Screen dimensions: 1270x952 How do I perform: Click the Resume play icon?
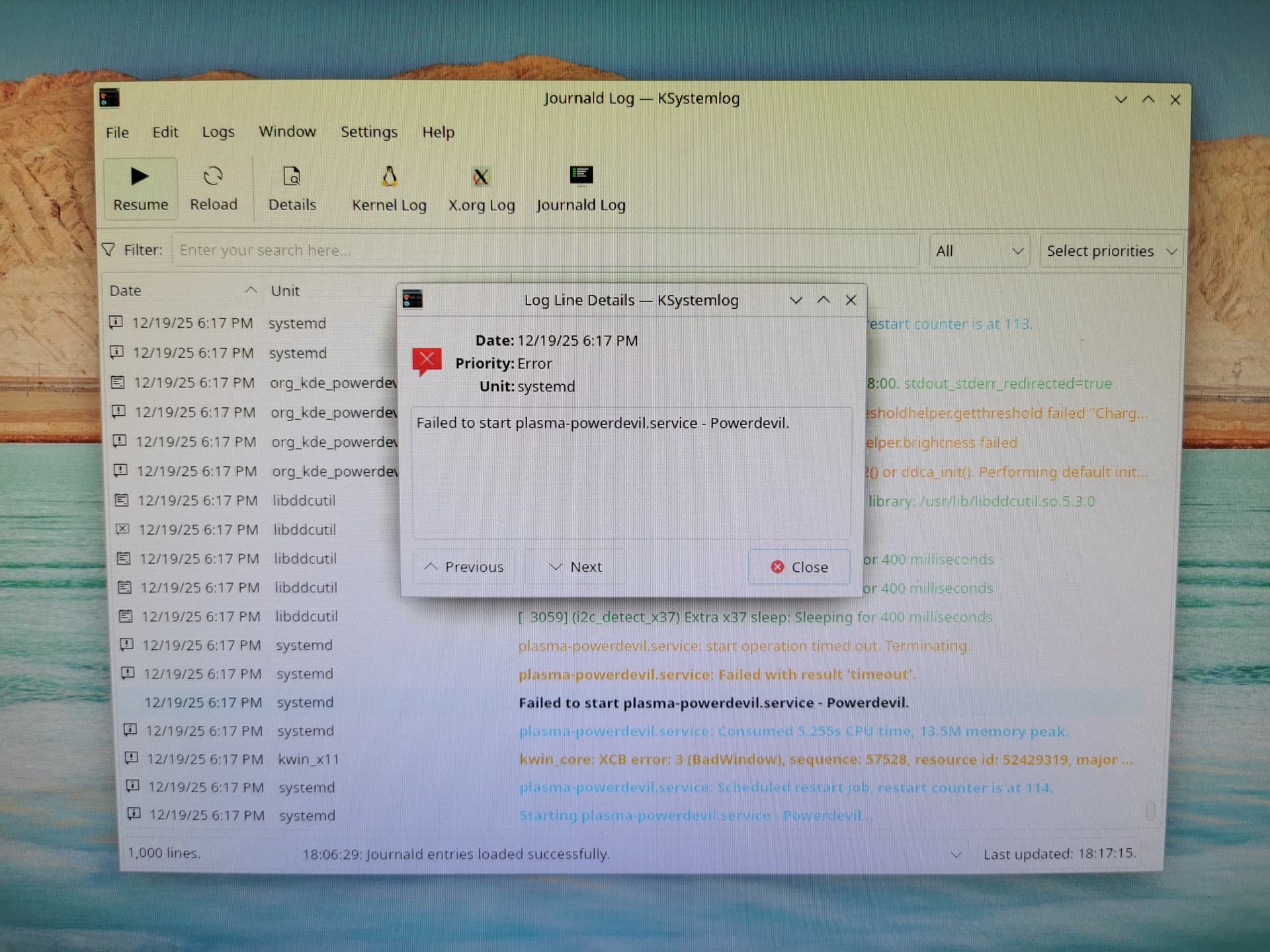[140, 177]
